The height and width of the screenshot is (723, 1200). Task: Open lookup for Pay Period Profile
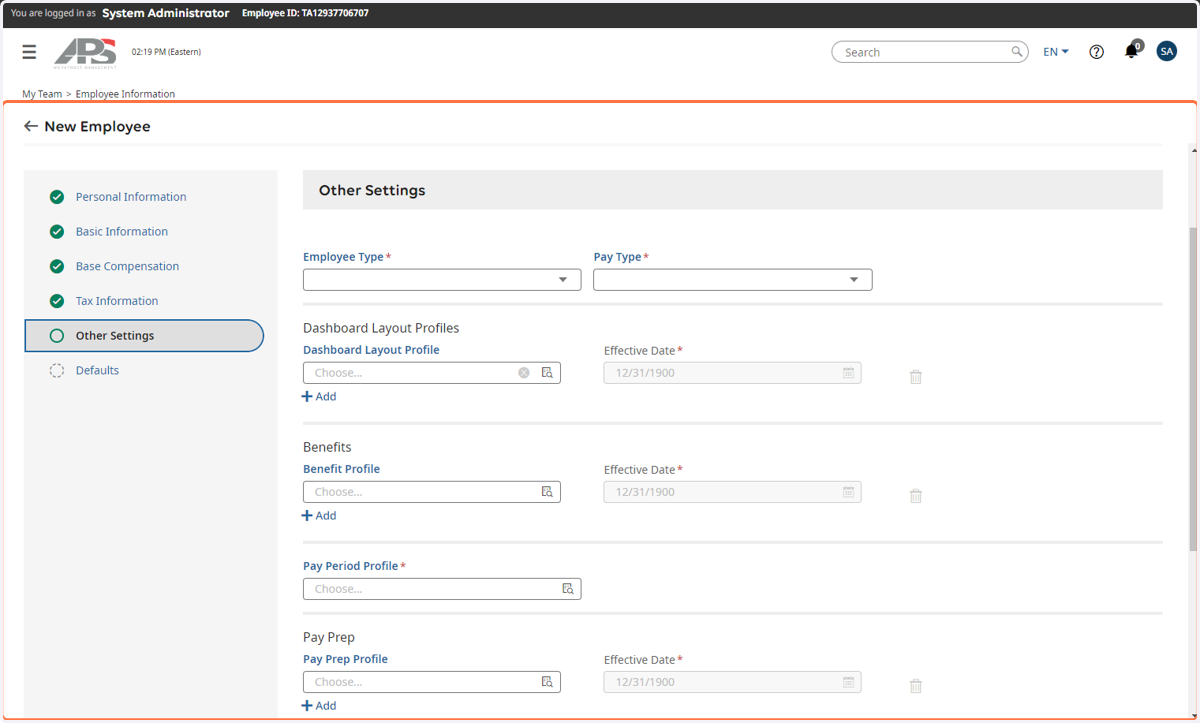[x=567, y=589]
